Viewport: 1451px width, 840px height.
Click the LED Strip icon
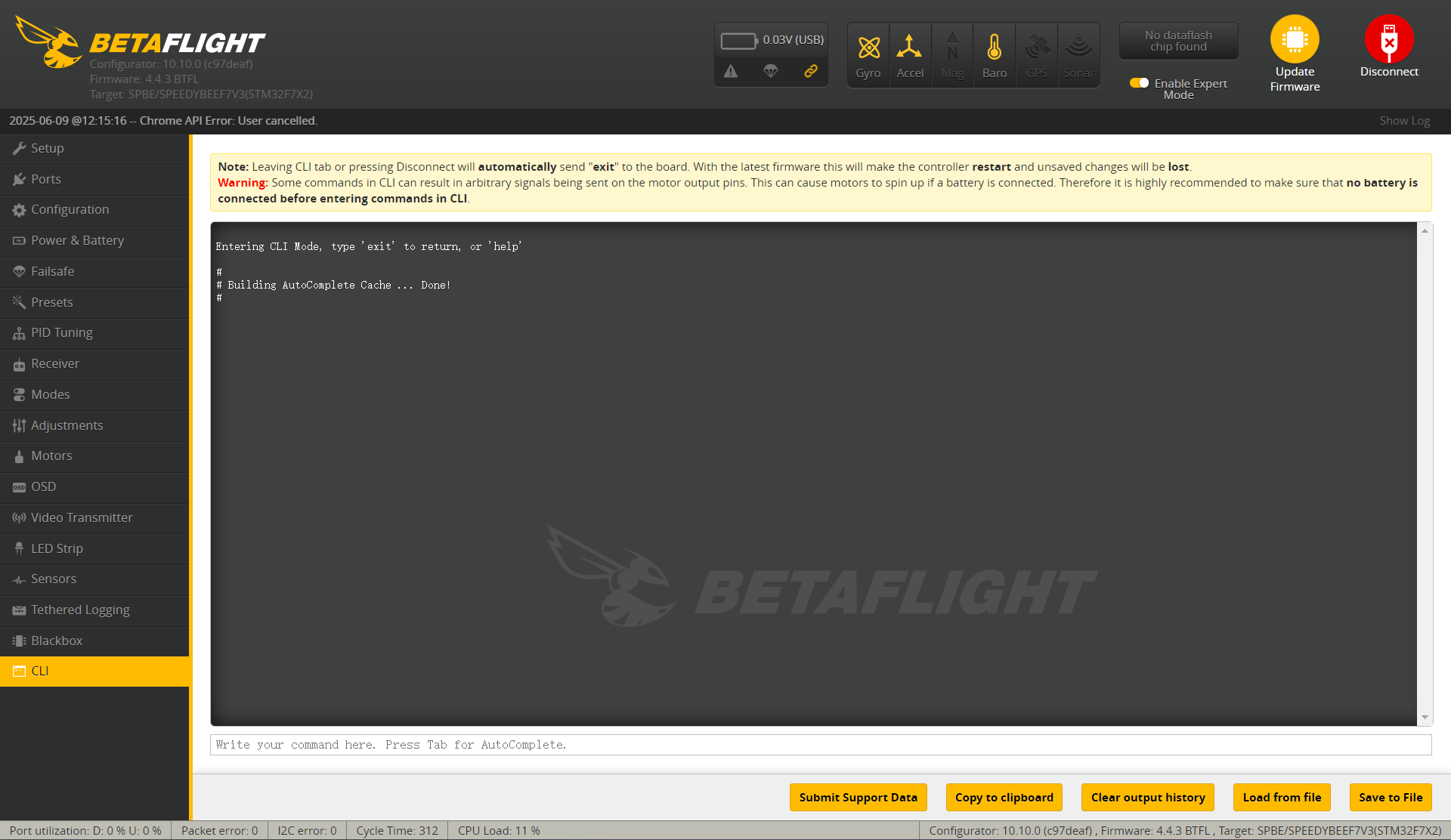pyautogui.click(x=19, y=548)
